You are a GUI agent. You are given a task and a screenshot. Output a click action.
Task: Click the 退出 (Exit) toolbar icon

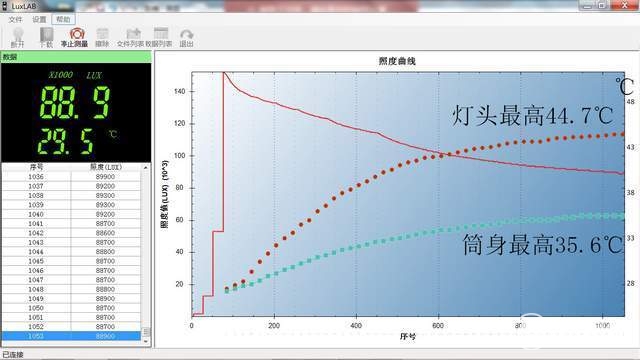(187, 37)
